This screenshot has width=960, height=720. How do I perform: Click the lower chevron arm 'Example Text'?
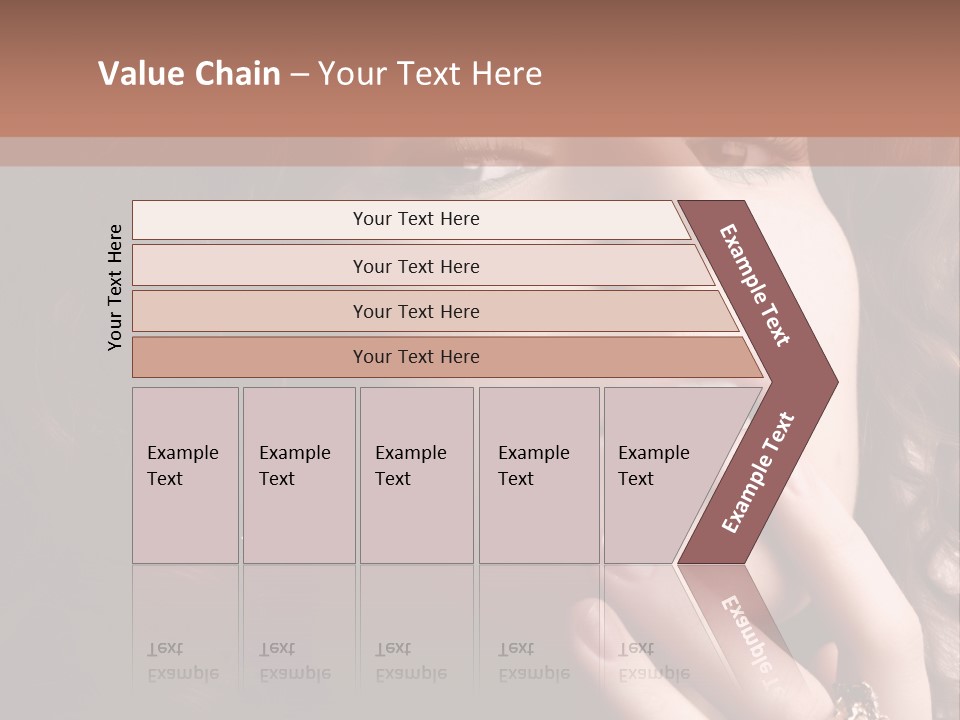click(758, 473)
